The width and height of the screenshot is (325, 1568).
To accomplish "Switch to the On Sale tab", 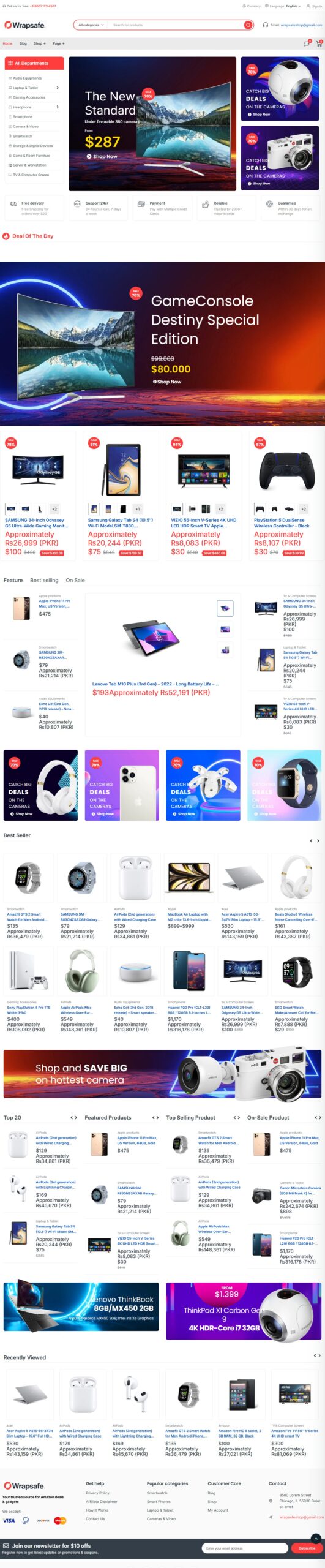I will pos(75,580).
